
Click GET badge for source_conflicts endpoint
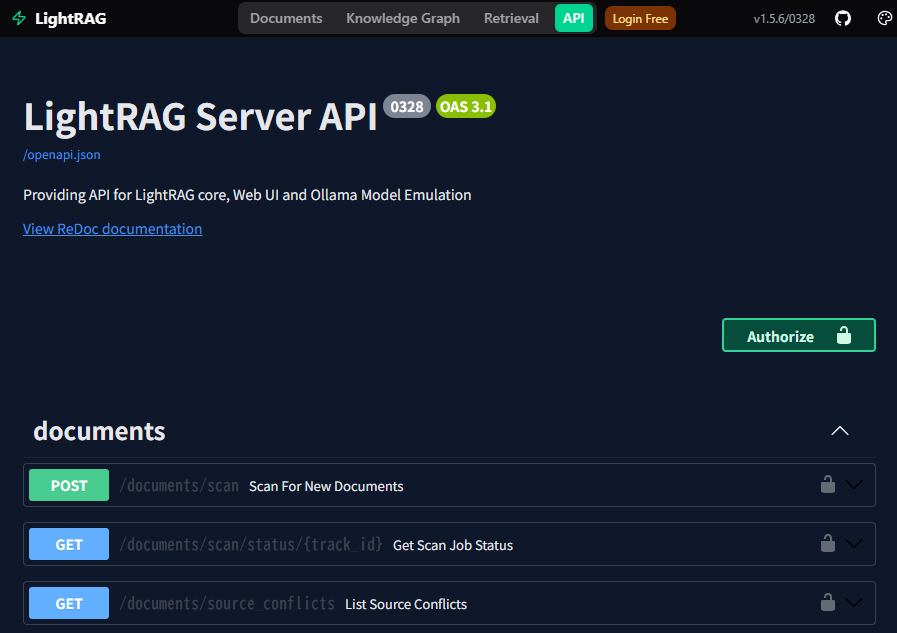click(x=69, y=603)
